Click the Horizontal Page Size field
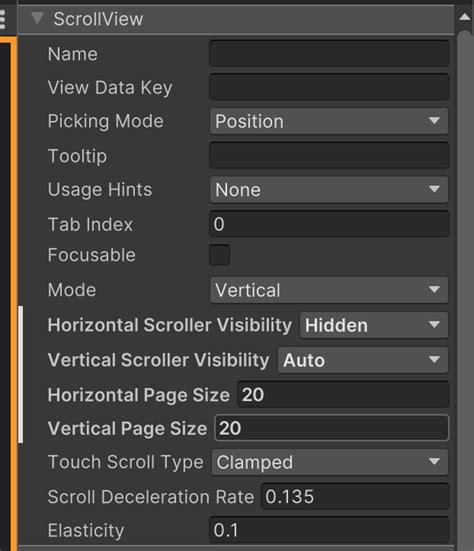Screen dimensions: 474x551 click(343, 394)
